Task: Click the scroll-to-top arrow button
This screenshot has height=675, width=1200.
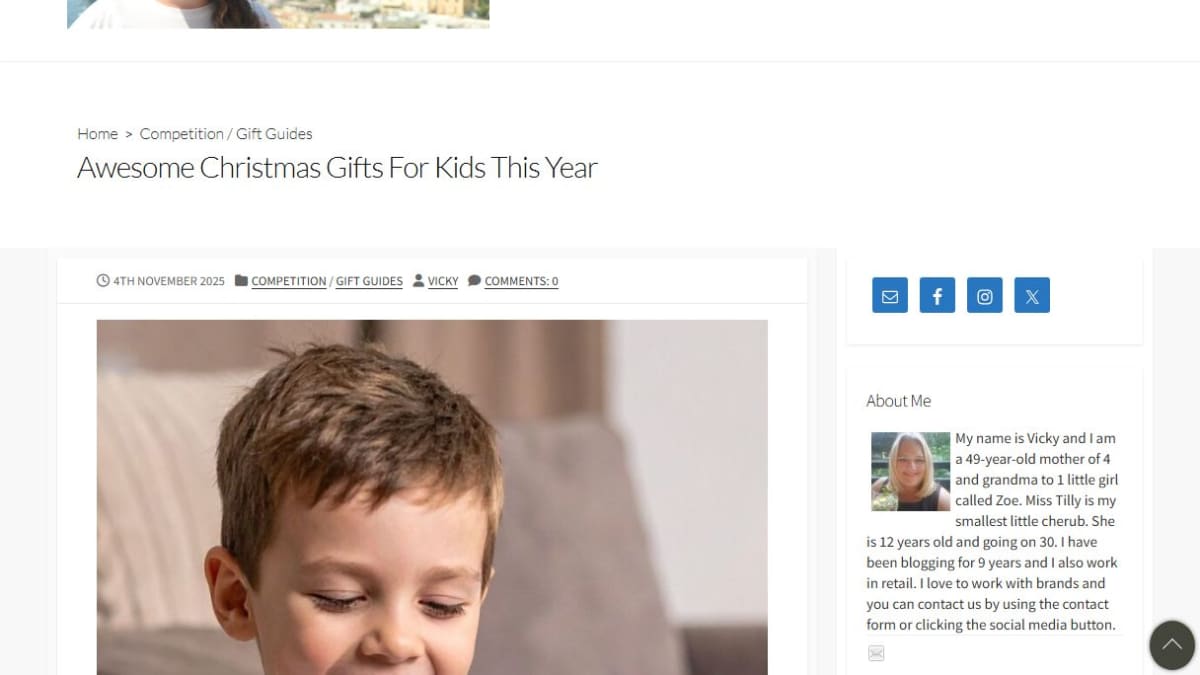Action: [1172, 645]
